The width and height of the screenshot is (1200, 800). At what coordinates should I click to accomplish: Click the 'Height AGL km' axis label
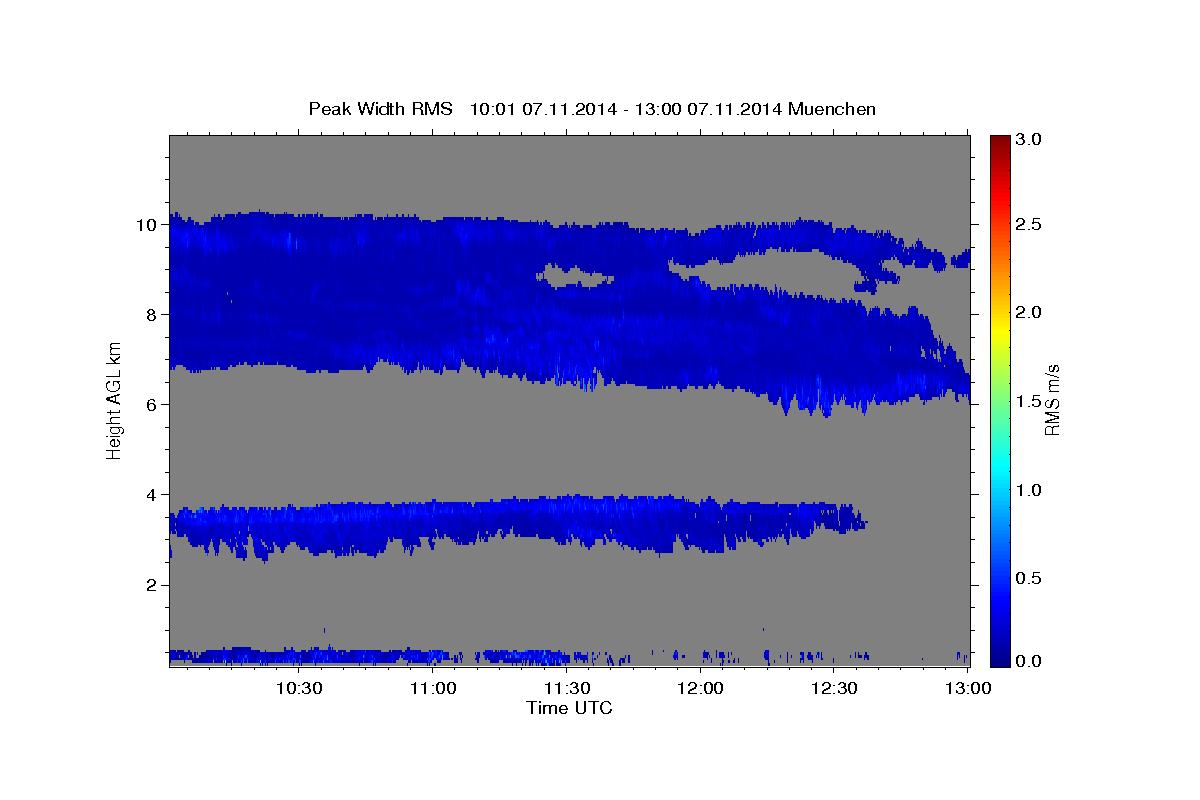[115, 402]
